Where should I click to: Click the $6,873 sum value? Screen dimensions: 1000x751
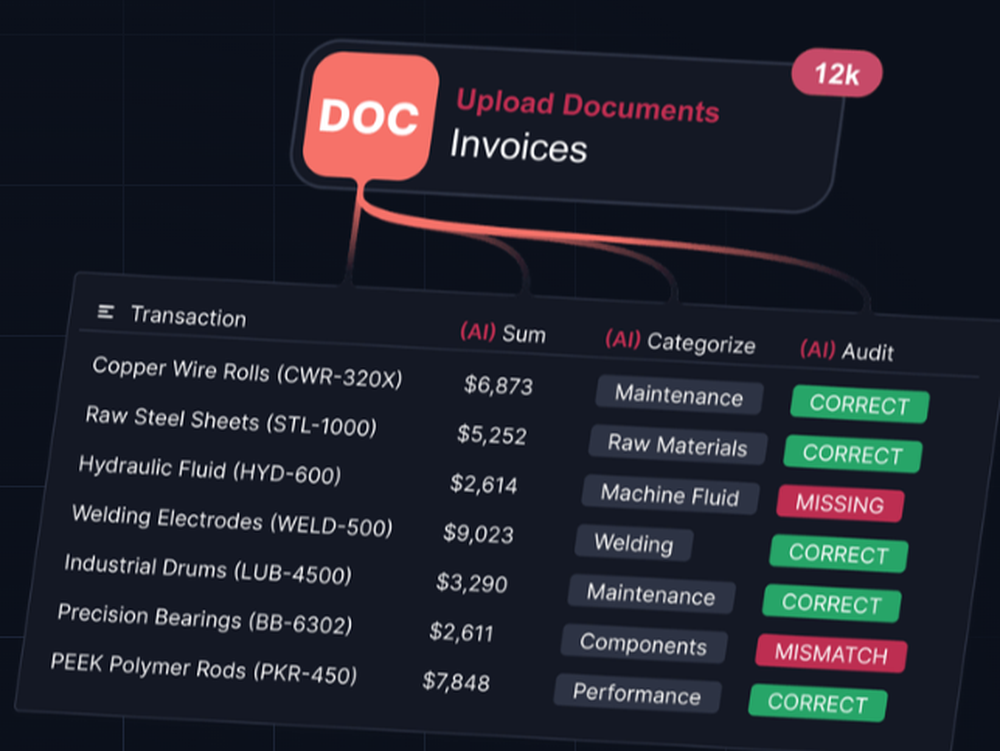pos(498,385)
